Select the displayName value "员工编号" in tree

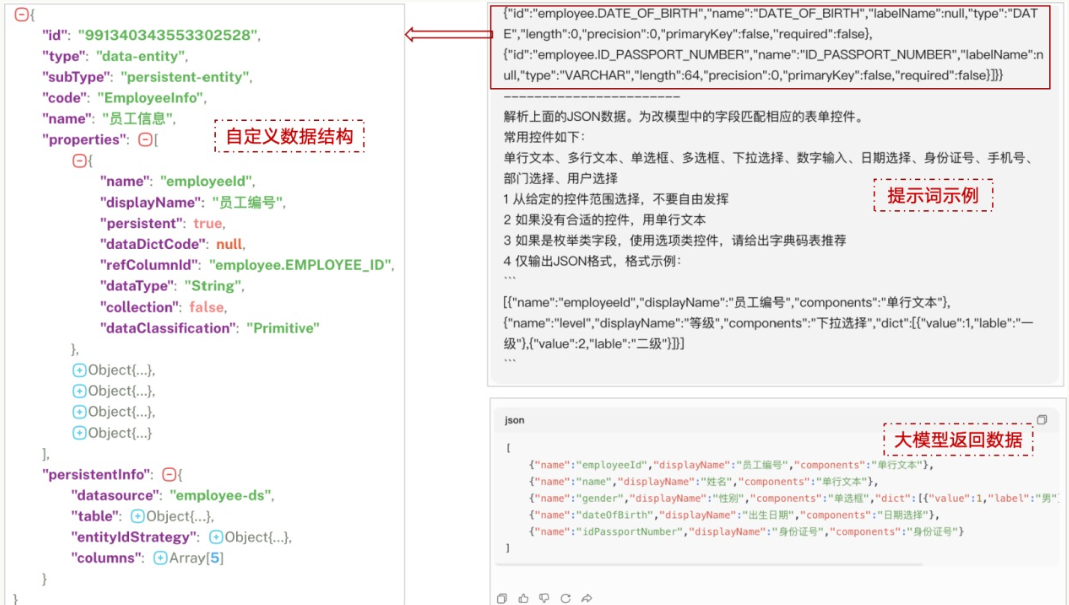coord(247,203)
